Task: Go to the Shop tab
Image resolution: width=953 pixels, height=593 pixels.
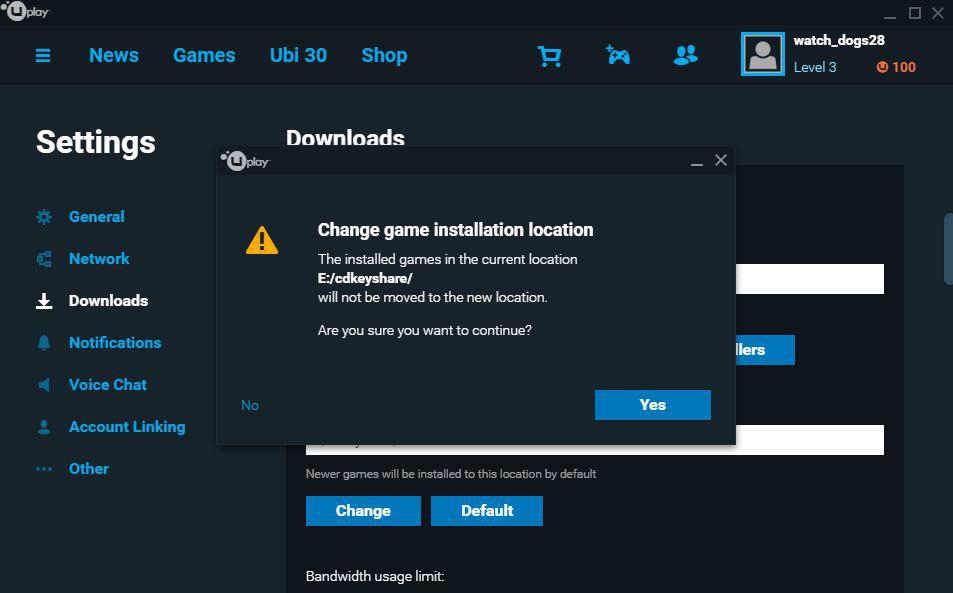Action: 384,56
